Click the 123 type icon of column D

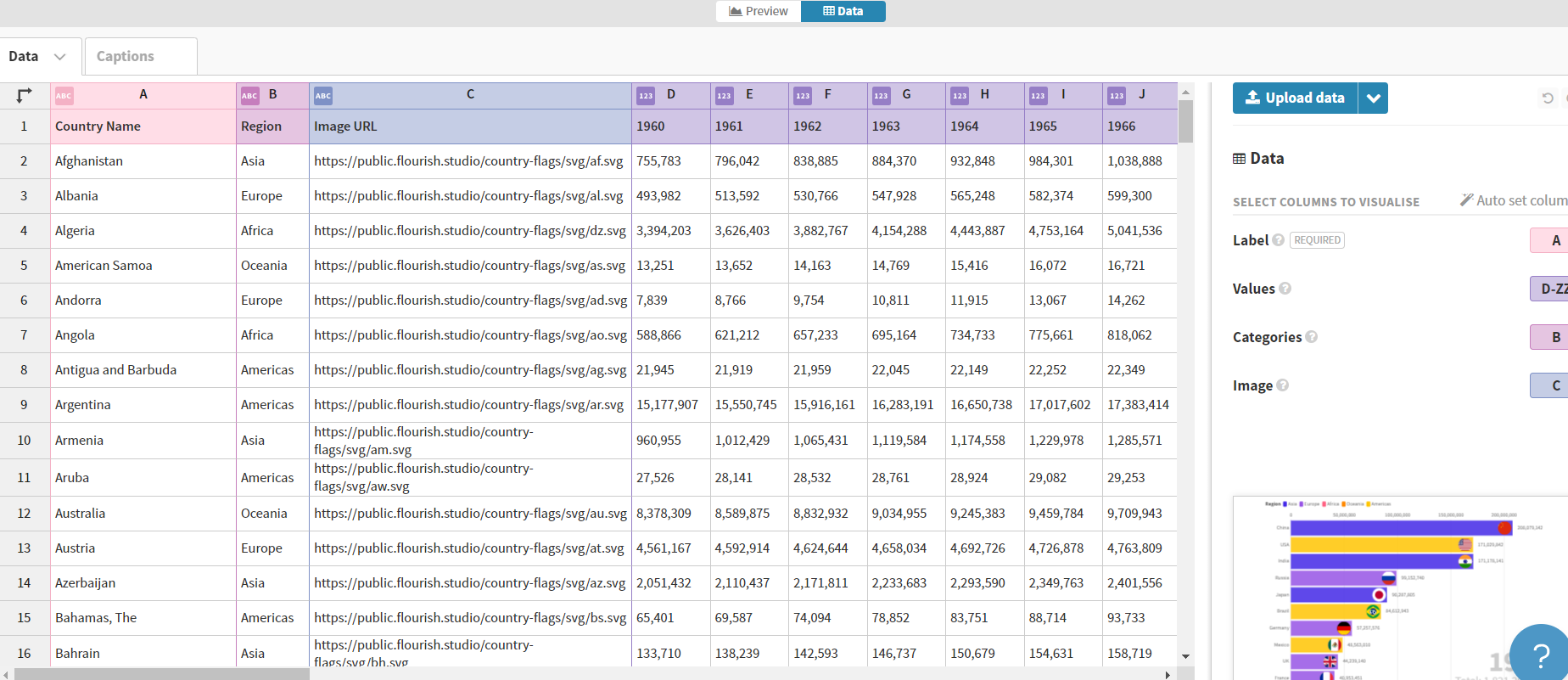coord(646,96)
